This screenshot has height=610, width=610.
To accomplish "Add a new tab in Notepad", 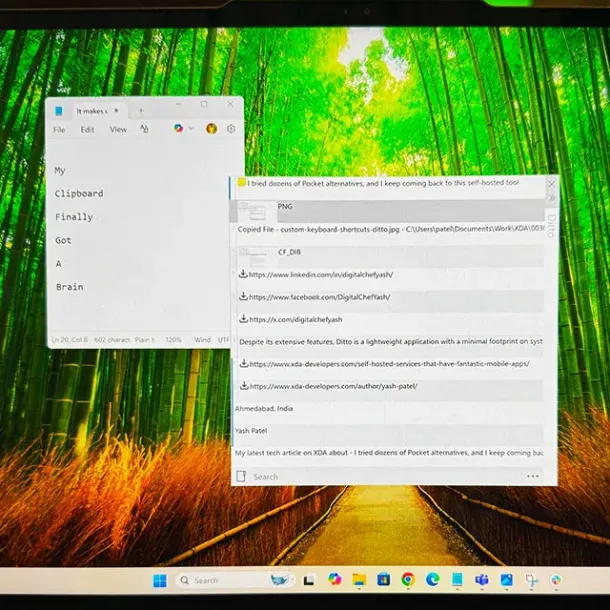I will [x=141, y=111].
